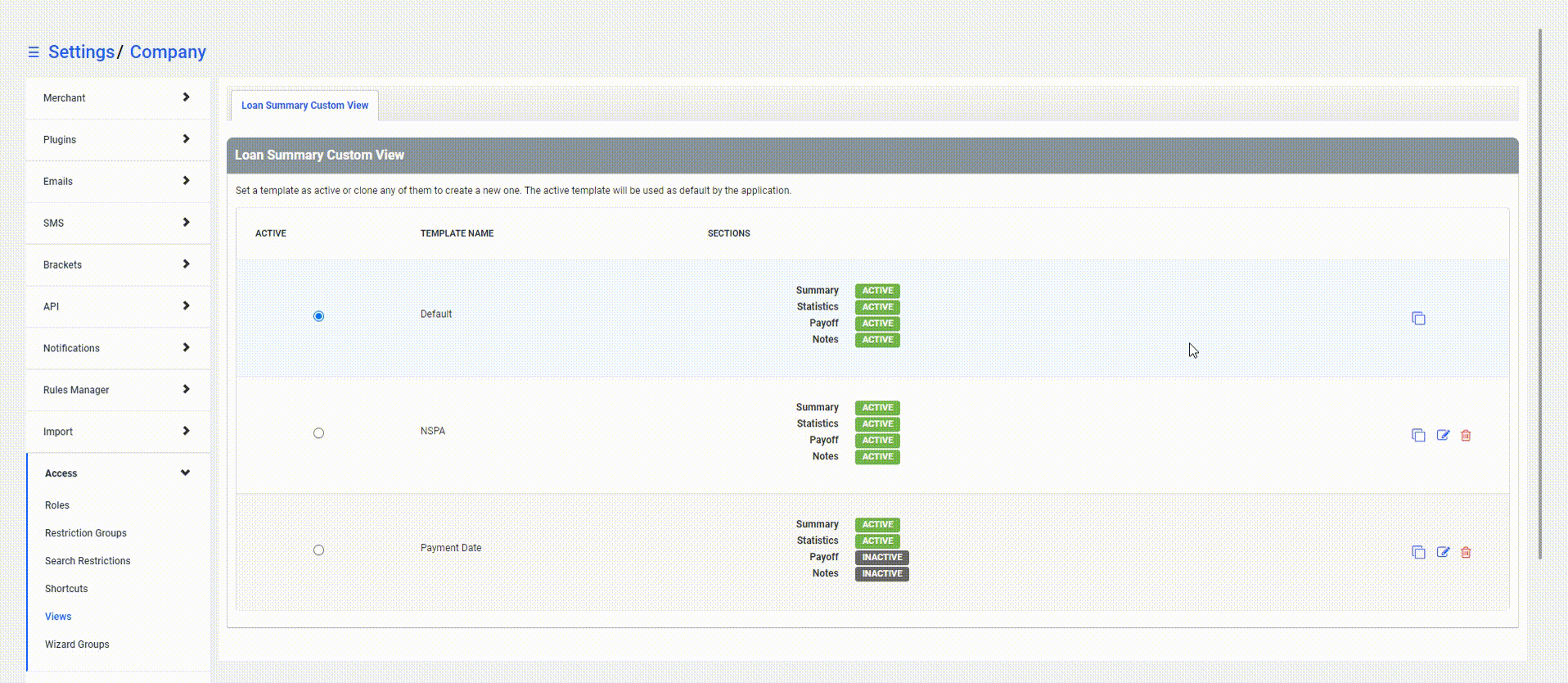The width and height of the screenshot is (1568, 683).
Task: Click the page vertical scrollbar
Action: click(1540, 295)
